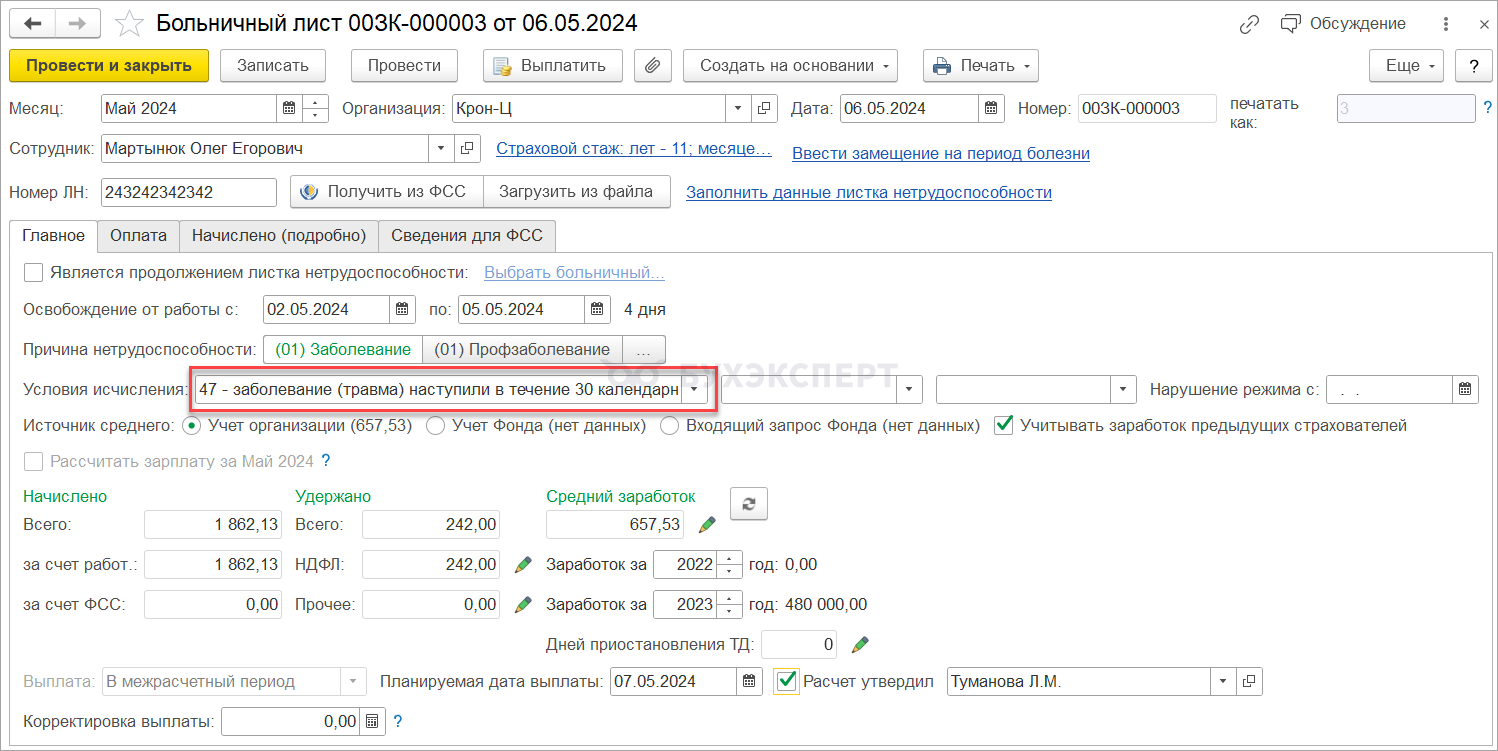This screenshot has width=1498, height=751.
Task: Toggle Учитывать заработок предыдущих страхователей checkbox
Action: [x=1003, y=426]
